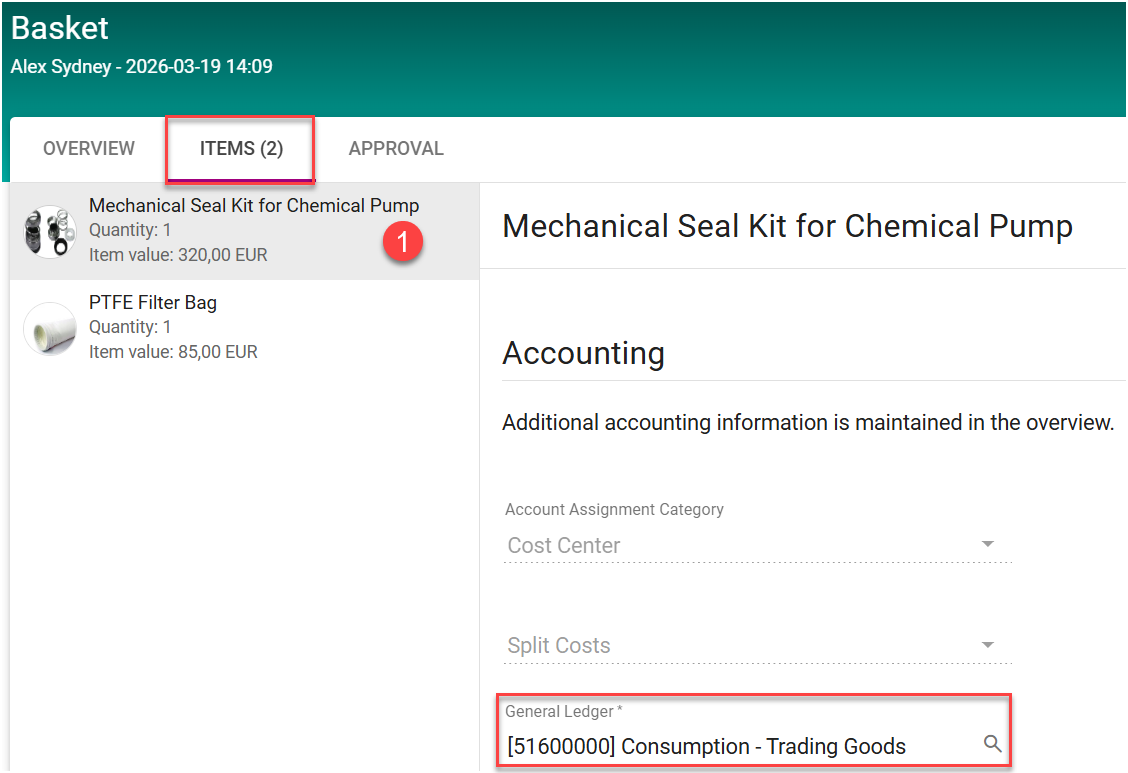Click the Mechanical Seal Kit product thumbnail
This screenshot has height=773, width=1128.
pyautogui.click(x=49, y=231)
